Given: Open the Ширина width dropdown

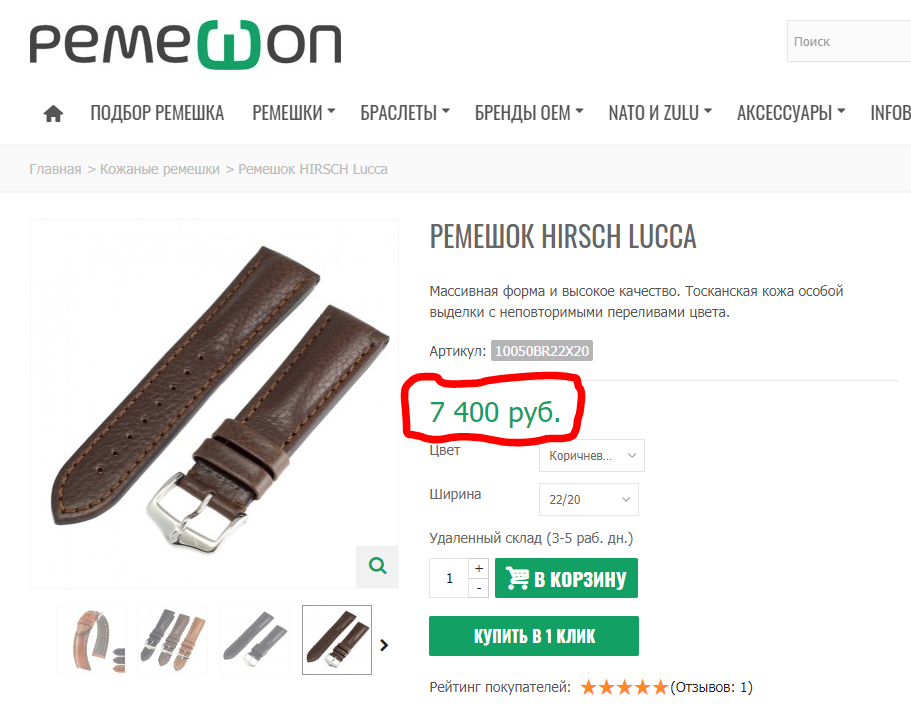Looking at the screenshot, I should pos(589,500).
